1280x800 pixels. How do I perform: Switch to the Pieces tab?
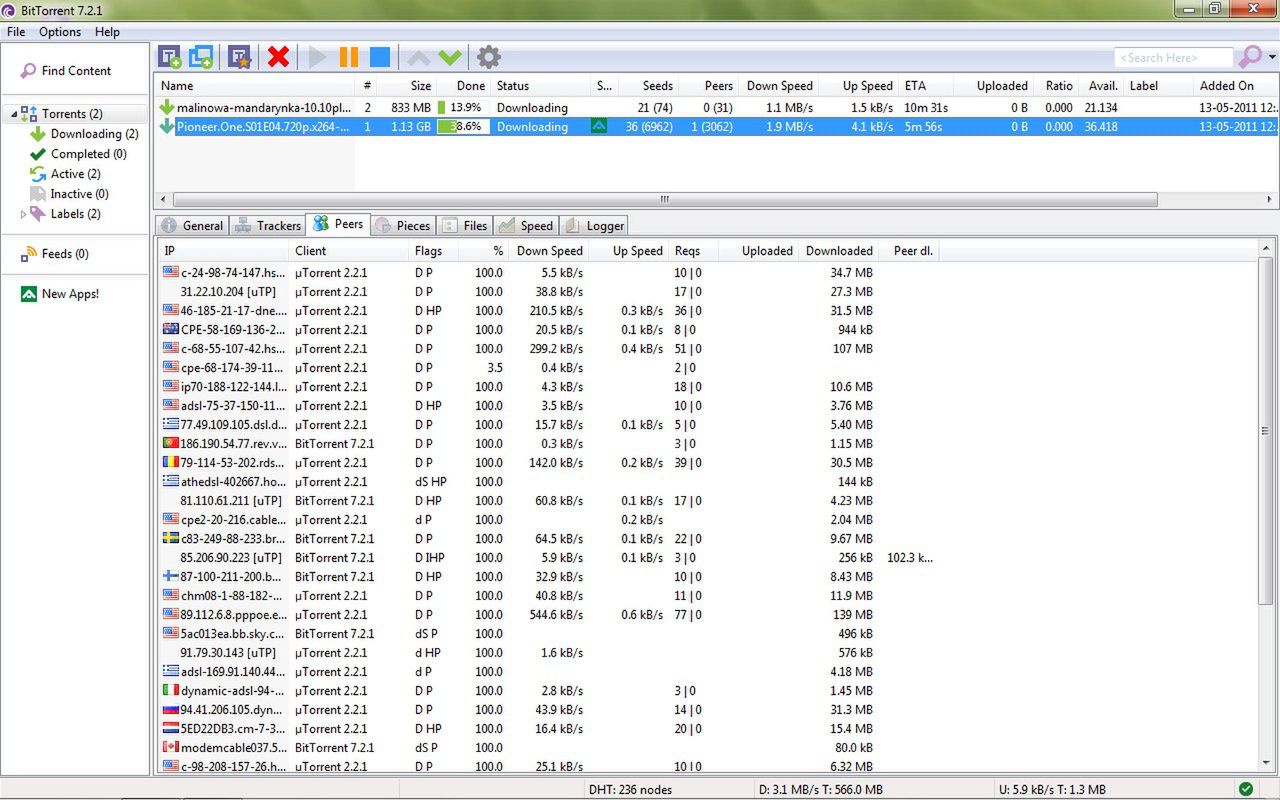(402, 226)
